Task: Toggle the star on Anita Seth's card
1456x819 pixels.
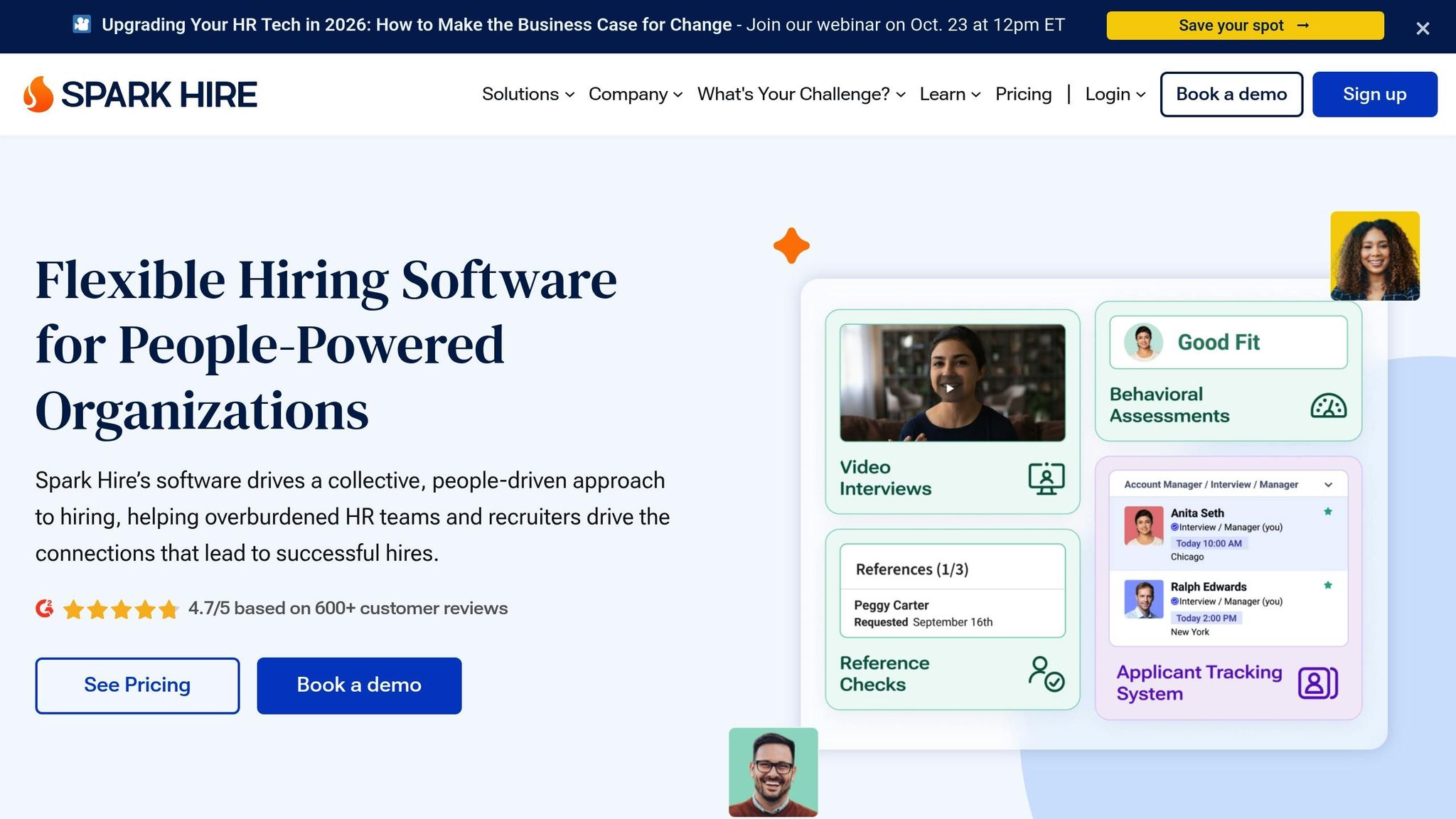Action: click(1327, 512)
